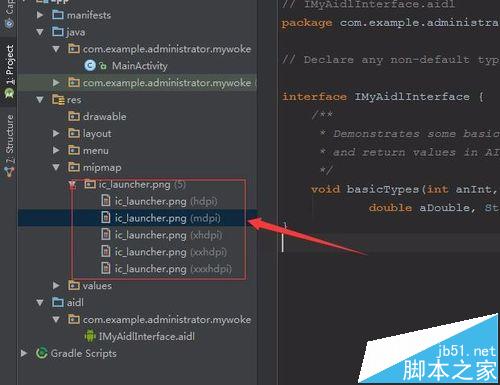
Task: Click the values folder icon
Action: pyautogui.click(x=74, y=285)
